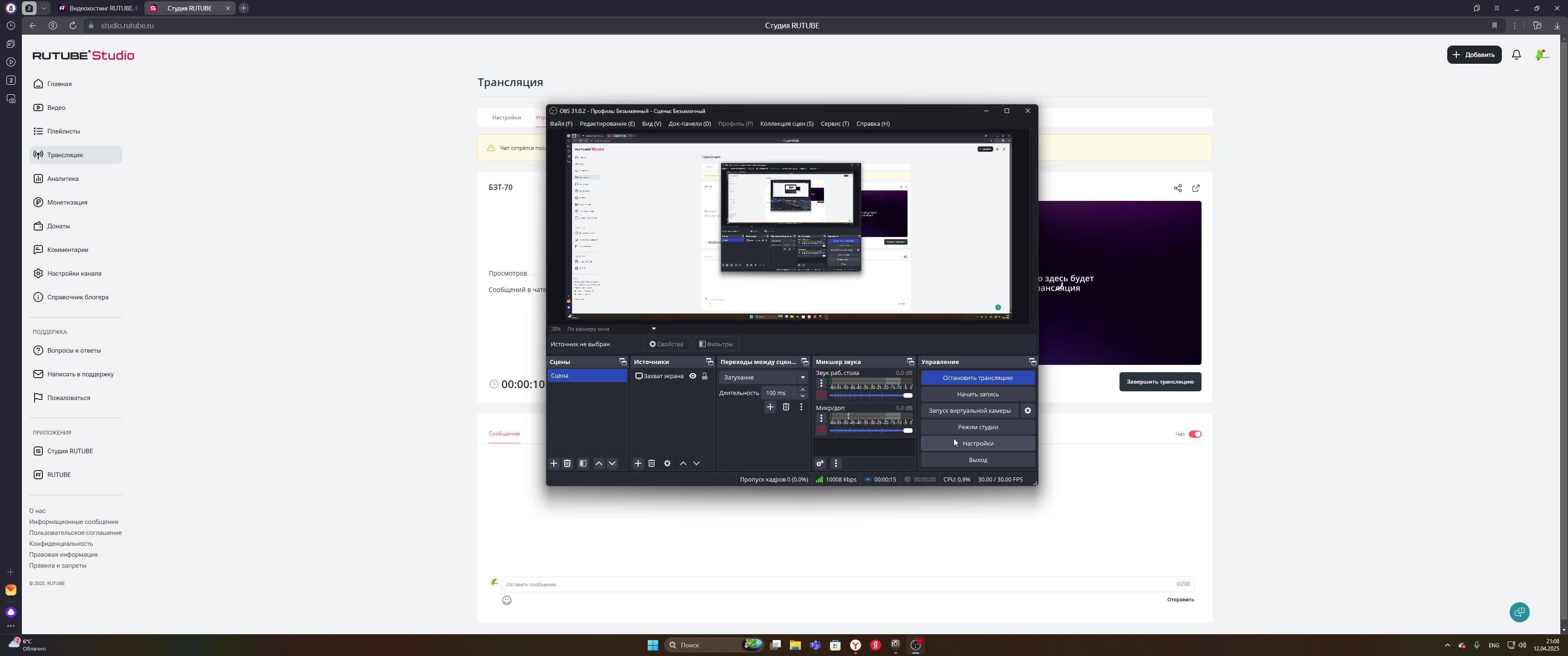Open source properties gear in Источники panel
Screen dimensions: 1568x656
pos(667,464)
